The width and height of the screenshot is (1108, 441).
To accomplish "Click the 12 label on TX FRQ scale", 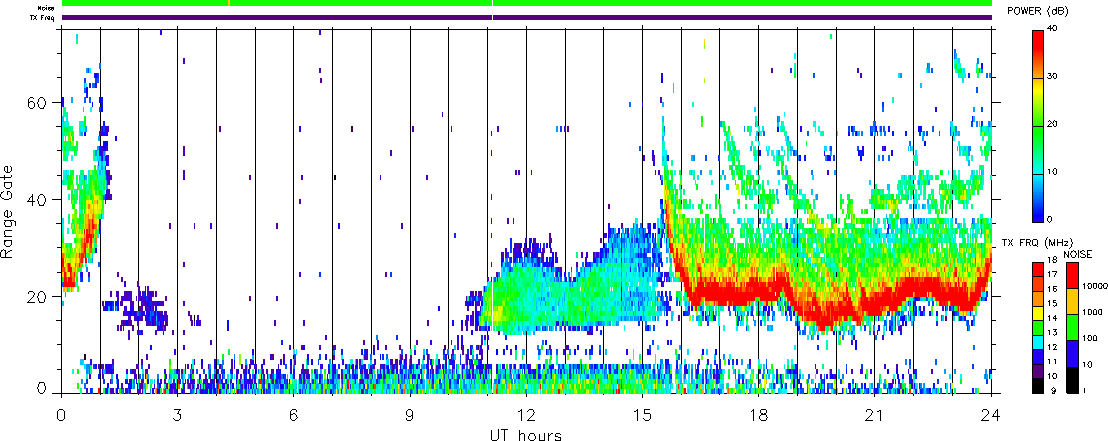I will (1052, 347).
